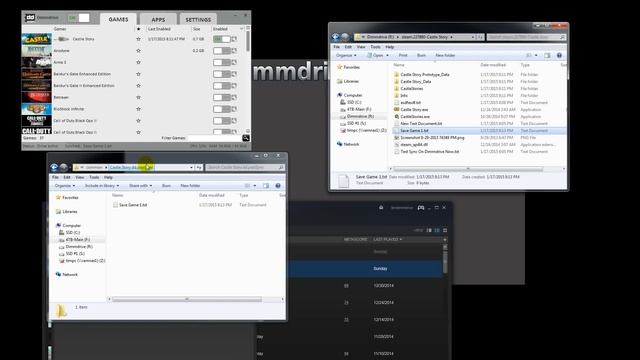Click Steam Big Picture controller icon
Image resolution: width=640 pixels, height=360 pixels.
click(421, 208)
